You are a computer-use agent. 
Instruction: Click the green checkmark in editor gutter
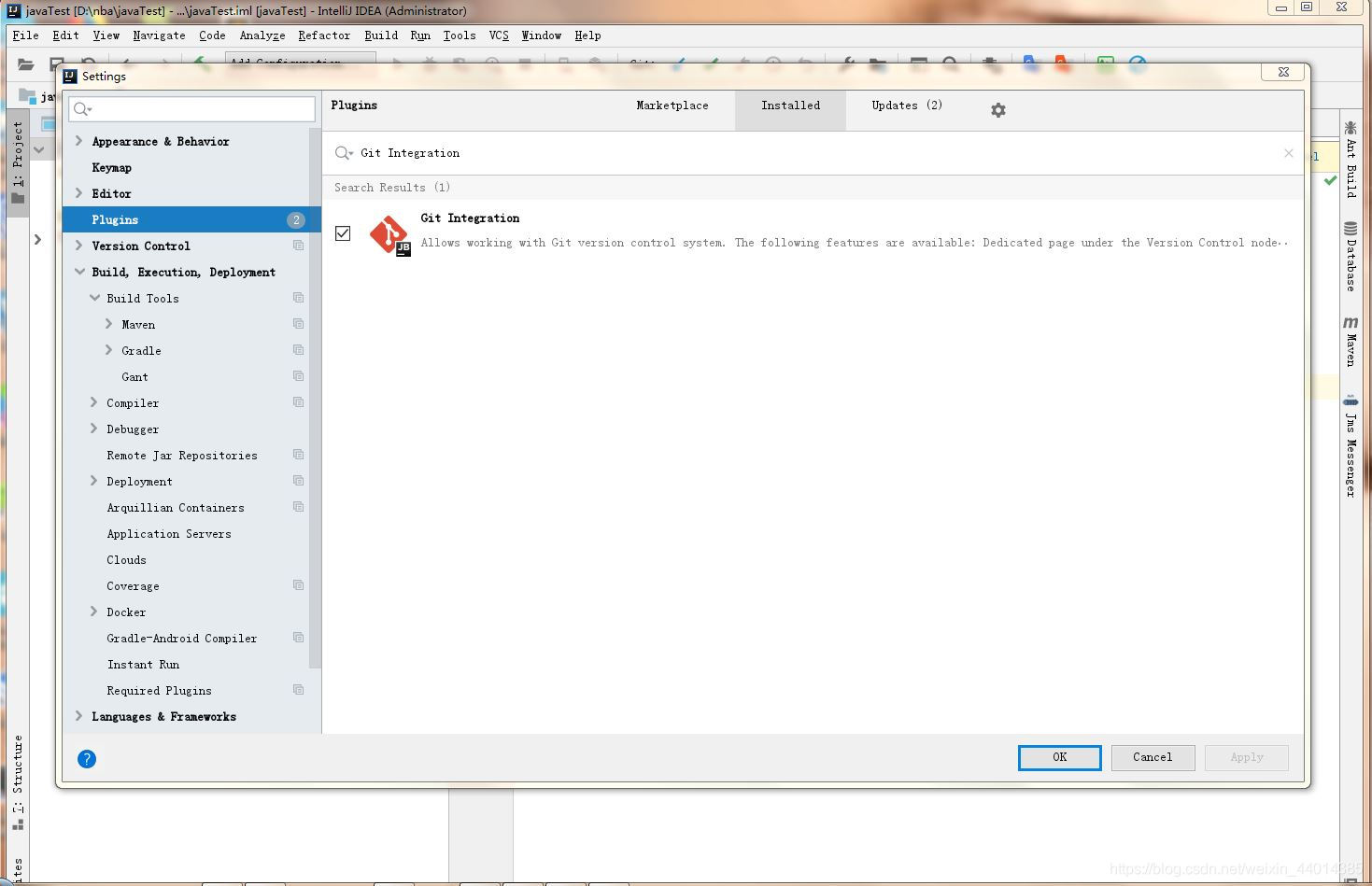[x=1330, y=180]
